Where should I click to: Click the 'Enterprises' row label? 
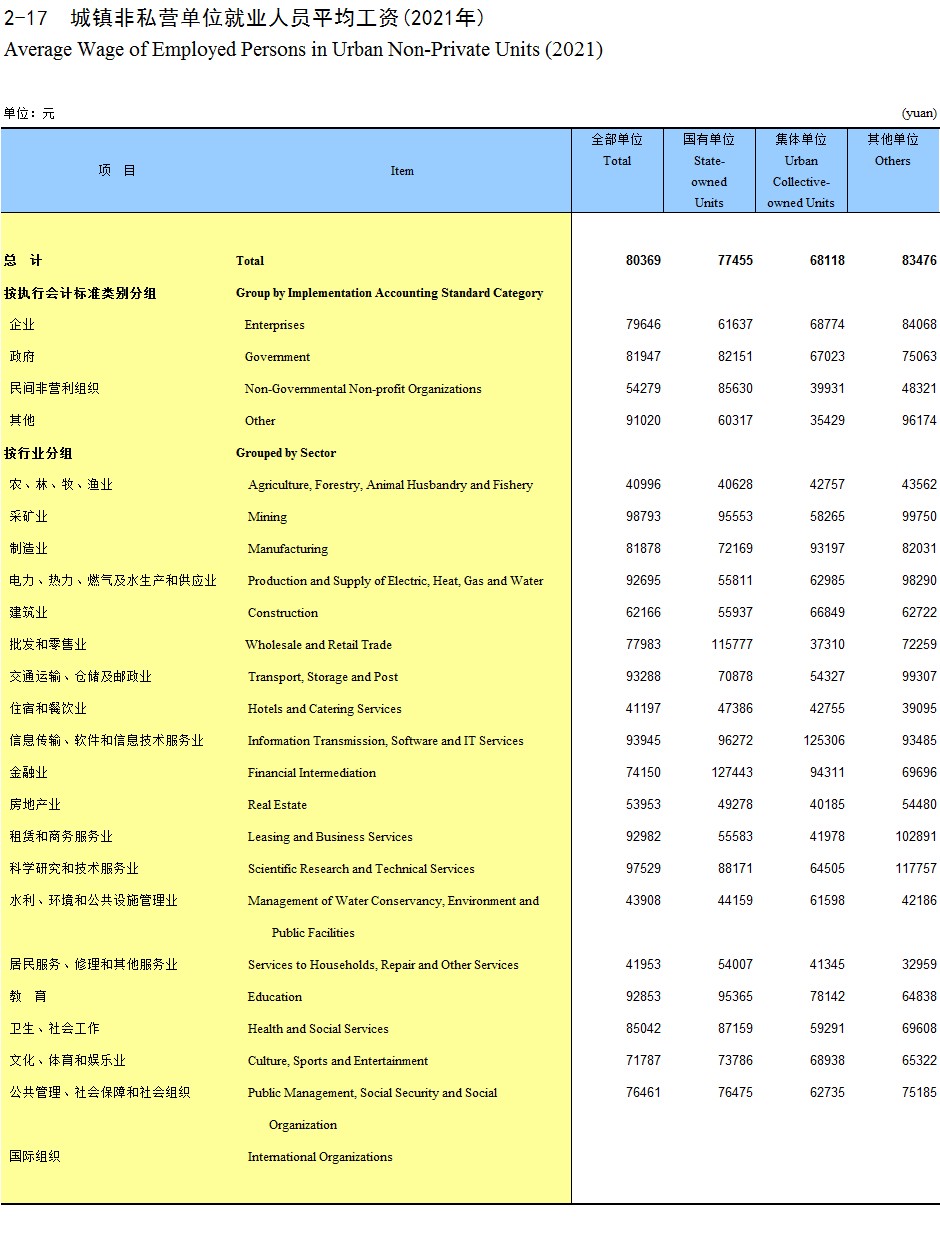click(x=274, y=325)
